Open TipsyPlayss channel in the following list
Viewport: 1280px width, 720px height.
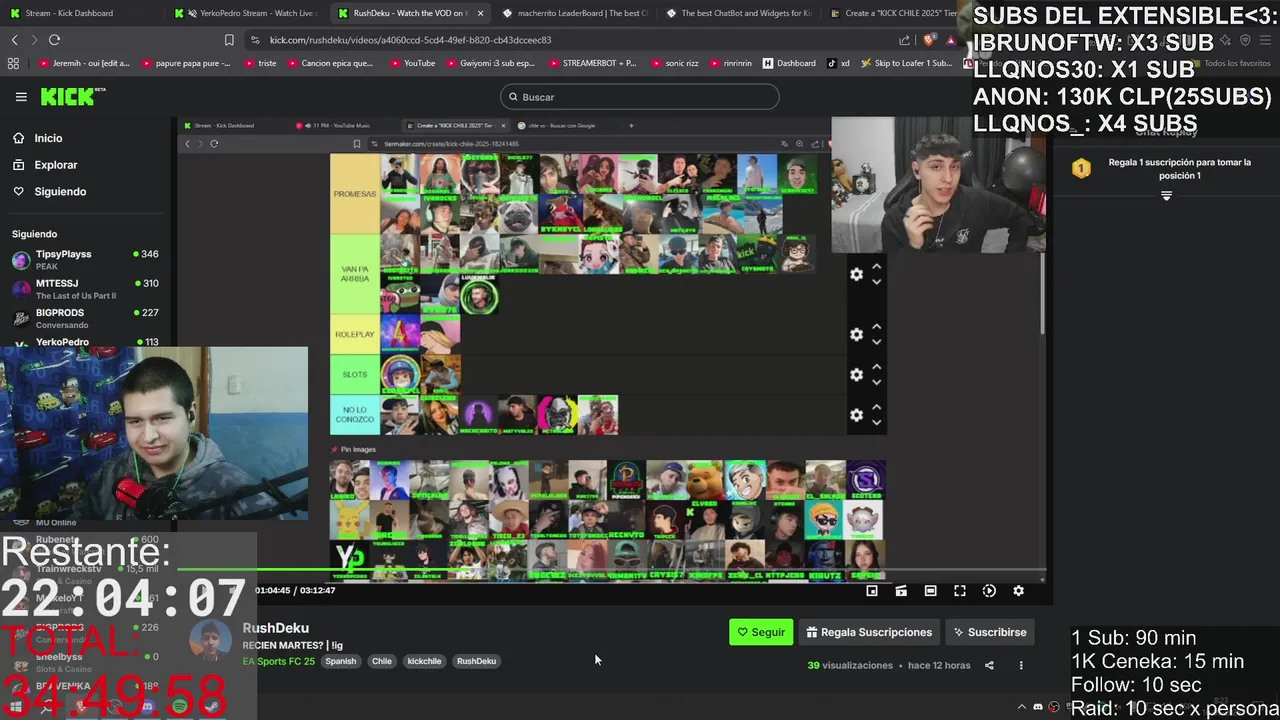pyautogui.click(x=84, y=260)
